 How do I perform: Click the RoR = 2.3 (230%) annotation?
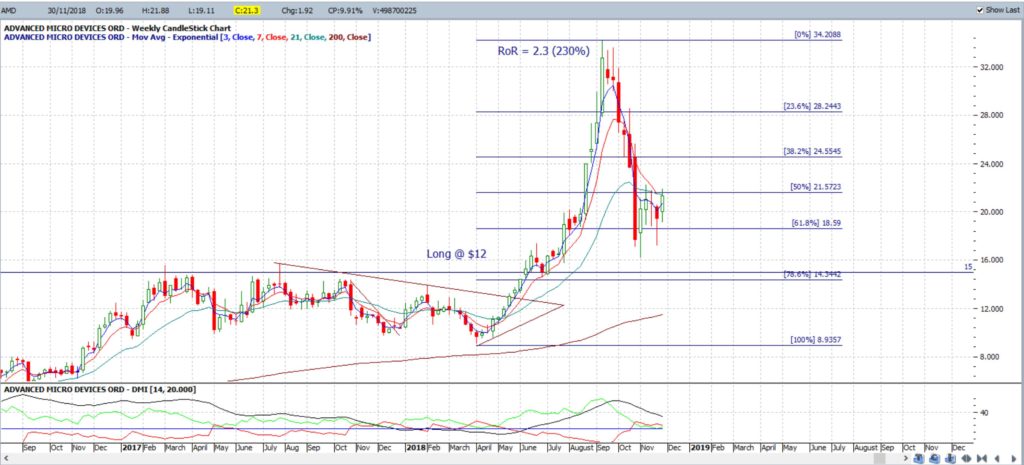pos(545,50)
